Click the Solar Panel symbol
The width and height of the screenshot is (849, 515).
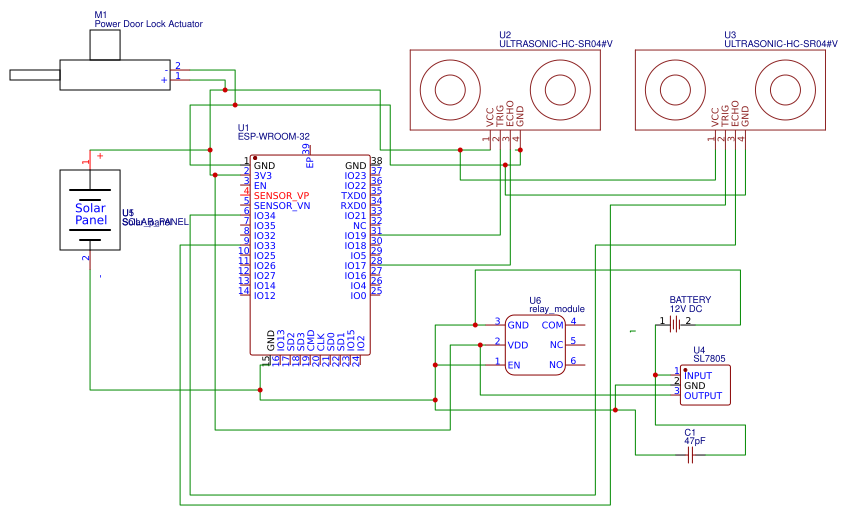90,210
